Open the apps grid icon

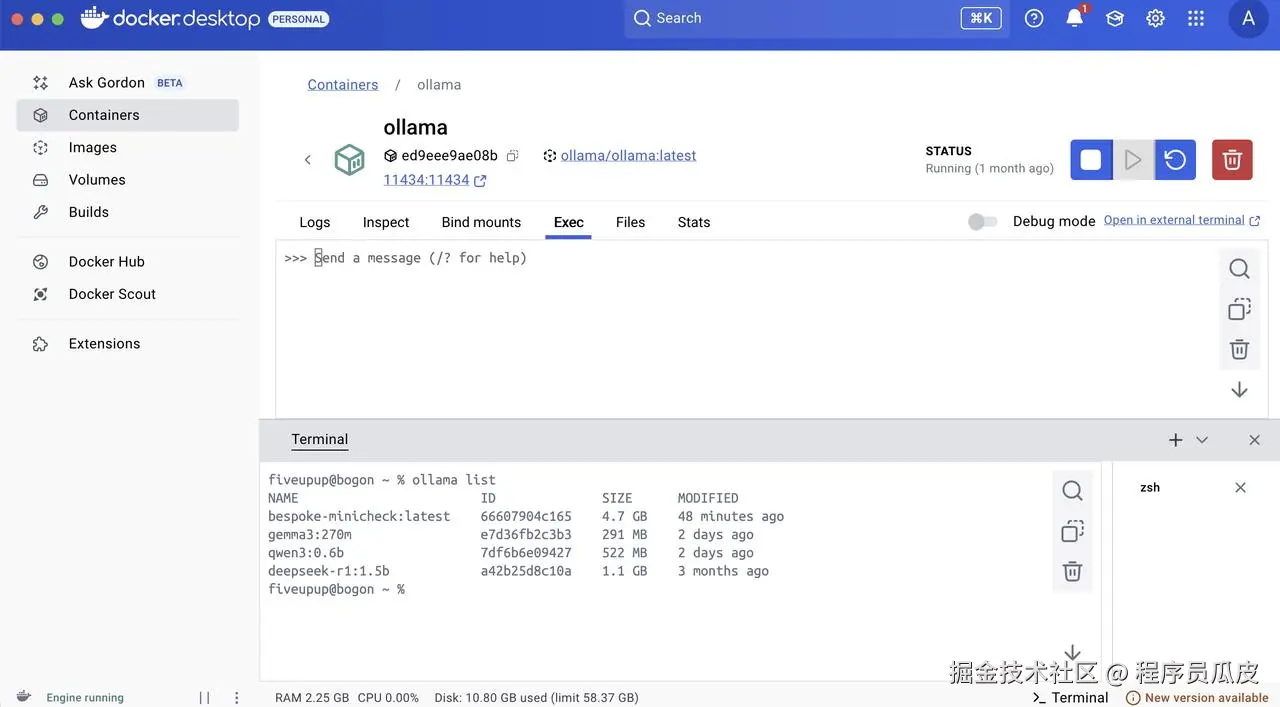click(x=1196, y=18)
